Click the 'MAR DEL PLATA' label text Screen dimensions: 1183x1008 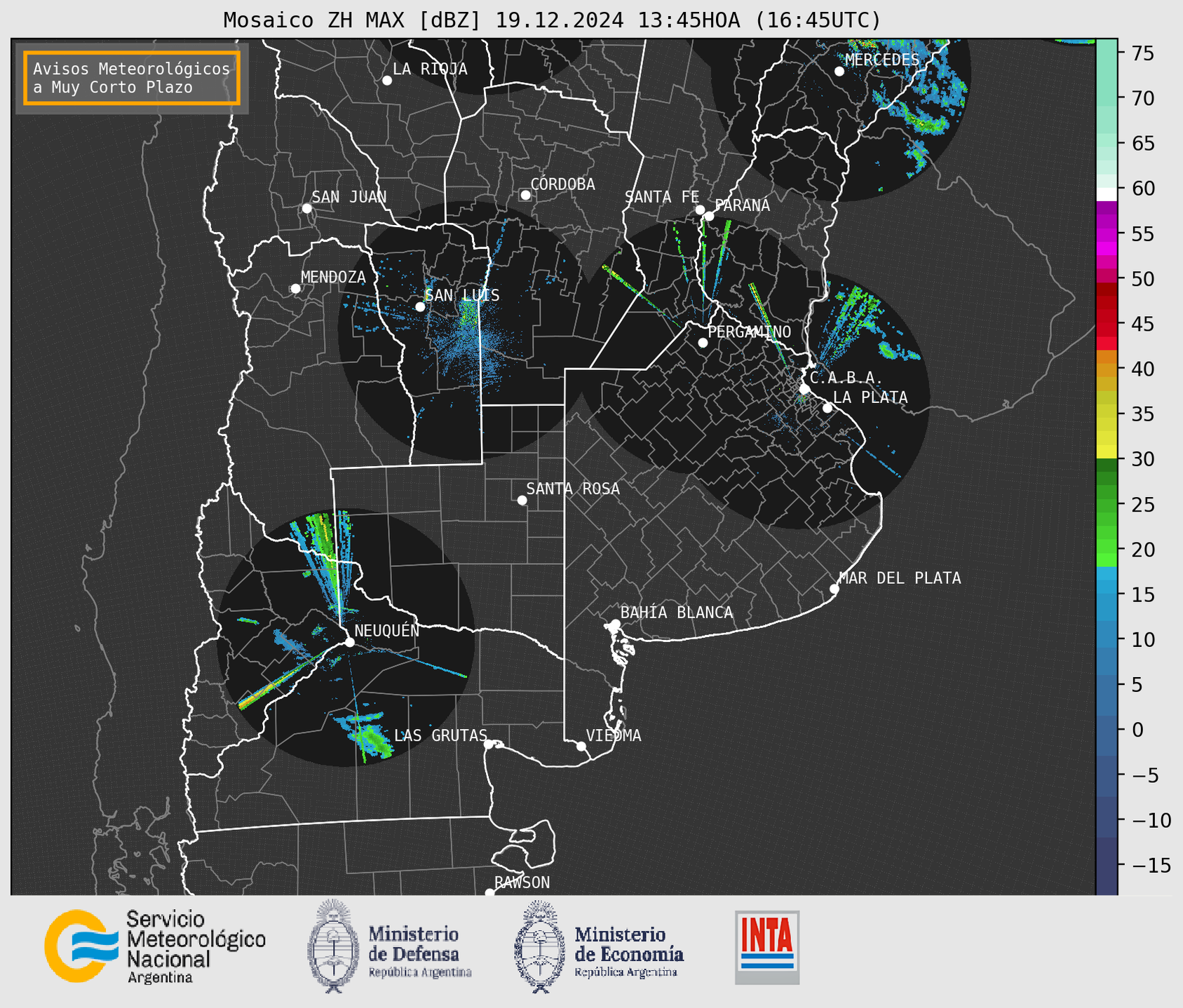coord(900,578)
